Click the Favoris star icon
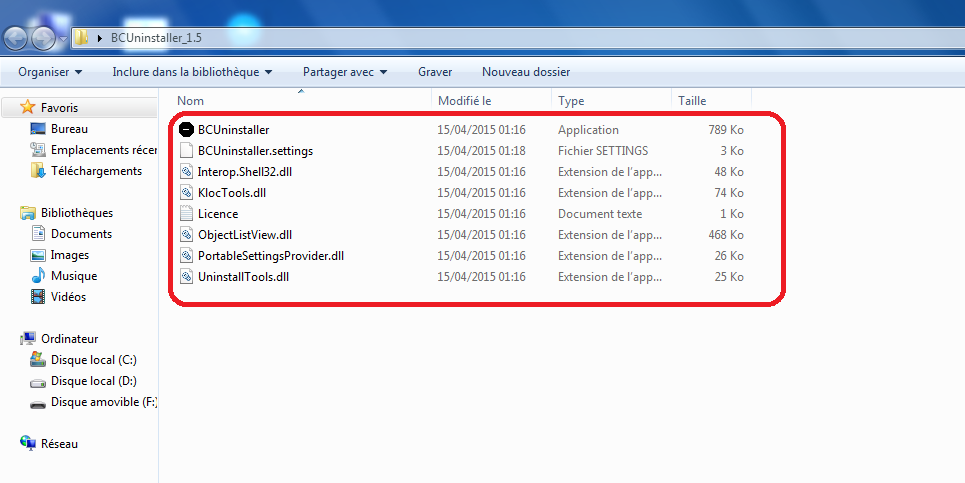 pyautogui.click(x=28, y=107)
